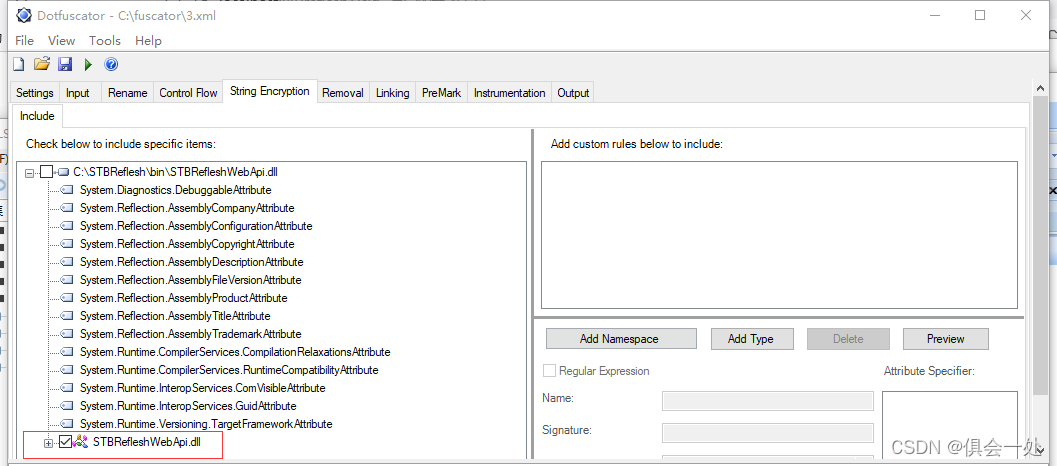1057x466 pixels.
Task: Click the Save project disk icon
Action: pyautogui.click(x=65, y=65)
